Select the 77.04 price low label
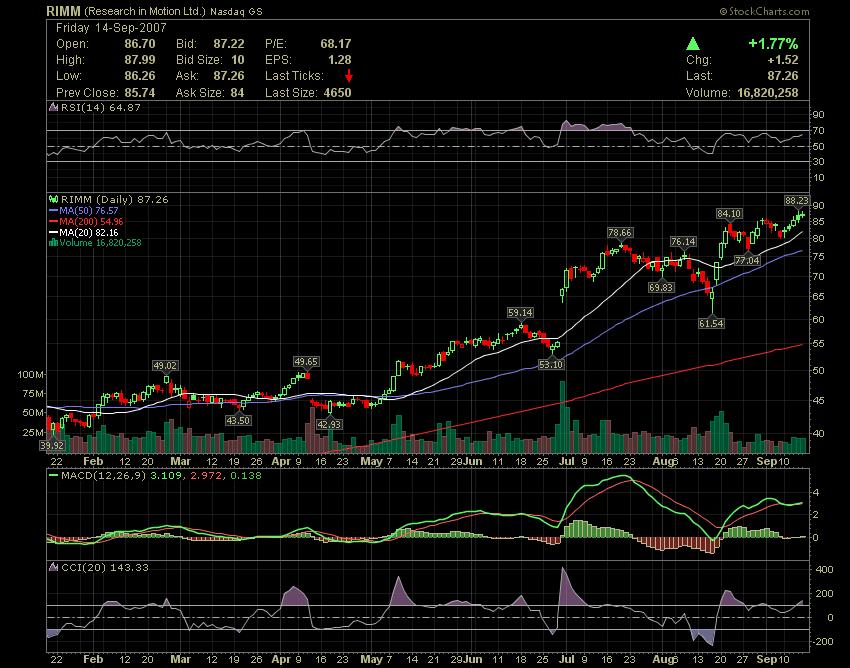The image size is (850, 668). click(x=748, y=261)
